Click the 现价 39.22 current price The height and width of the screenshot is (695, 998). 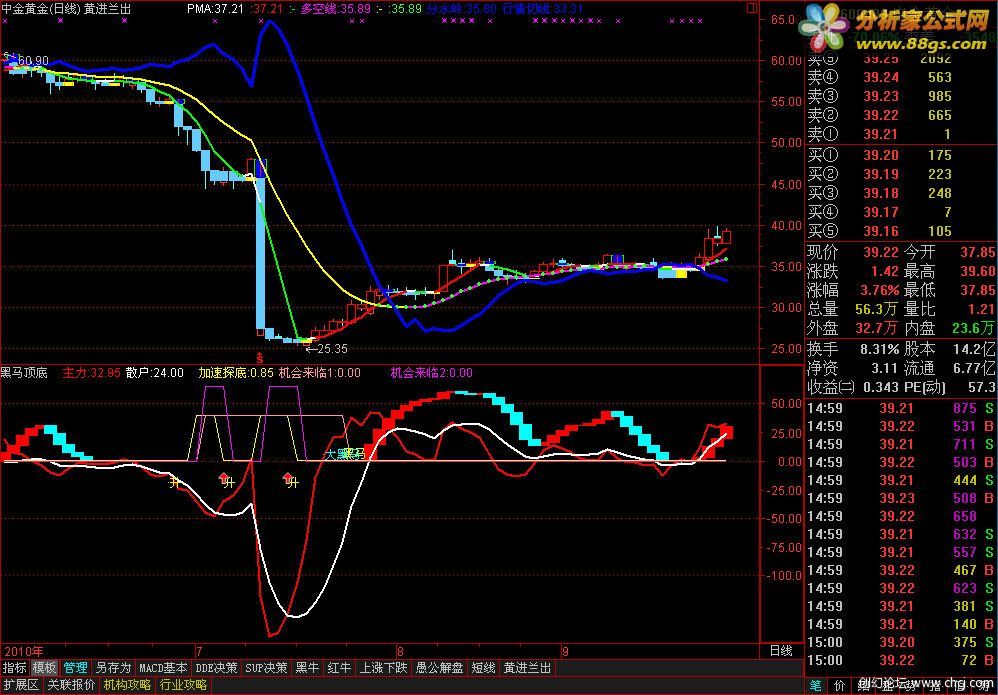pos(880,252)
